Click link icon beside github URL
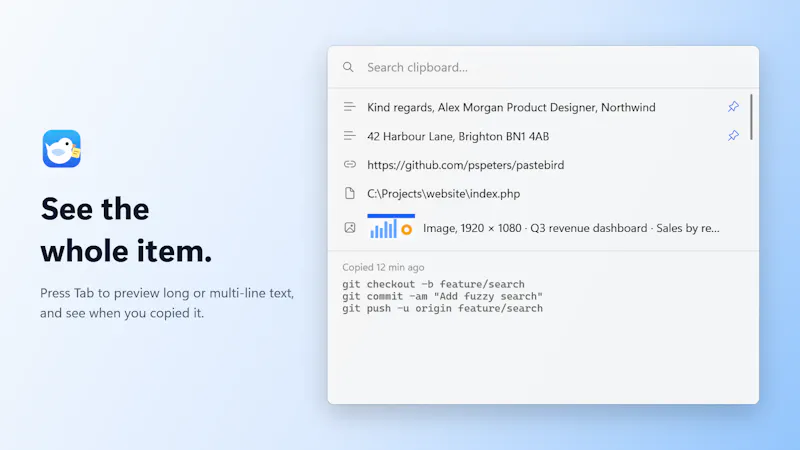 click(349, 164)
